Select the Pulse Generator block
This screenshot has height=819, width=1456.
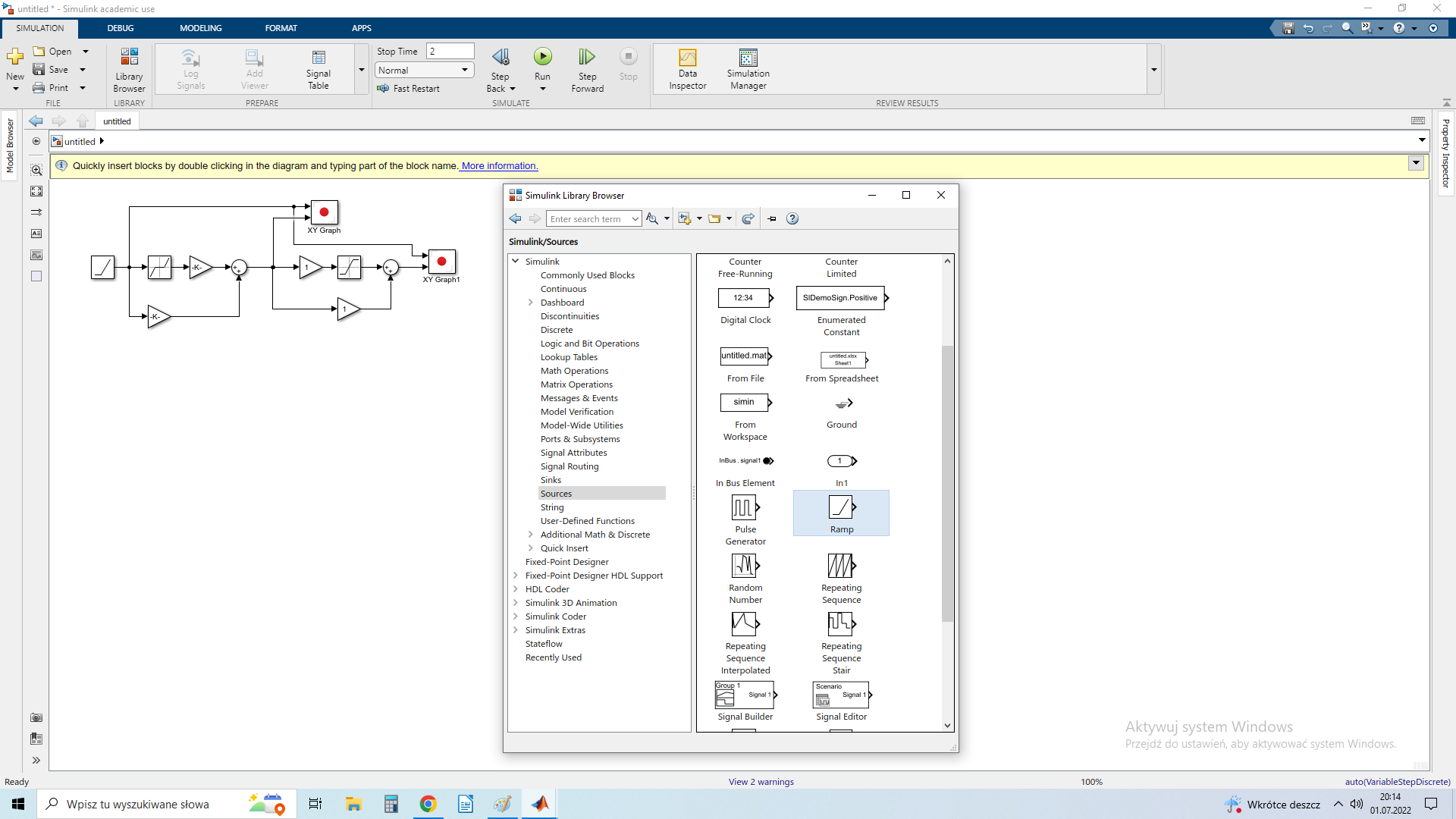tap(745, 519)
